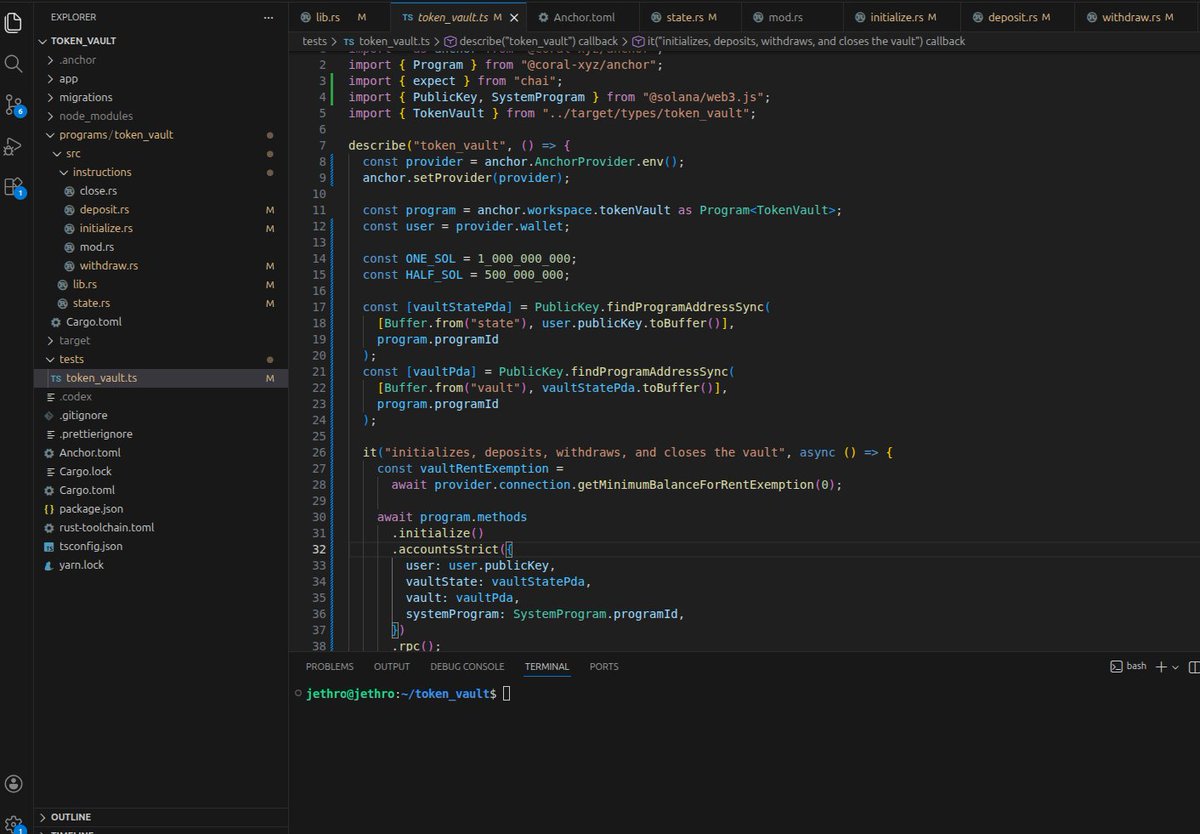Open the PROBLEMS panel tab

[x=329, y=666]
